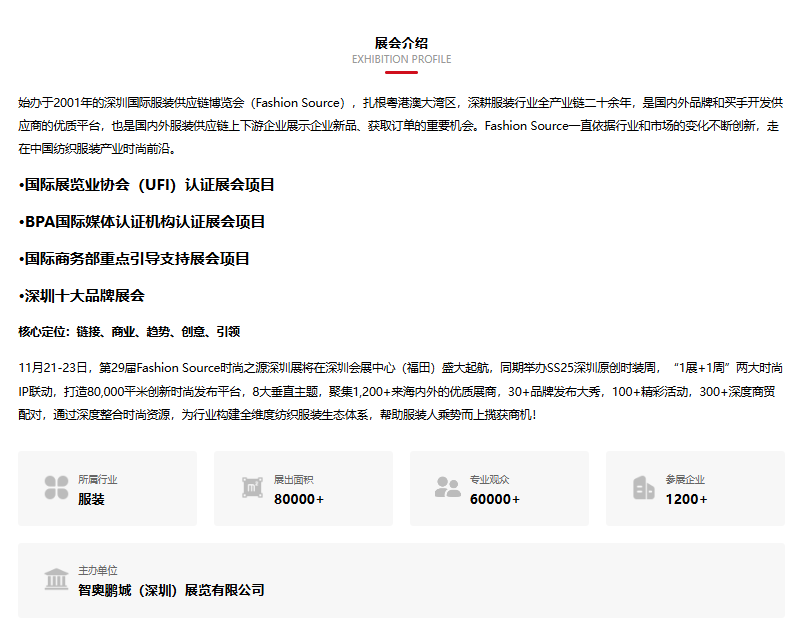Click the 所属行业 label

(x=98, y=480)
